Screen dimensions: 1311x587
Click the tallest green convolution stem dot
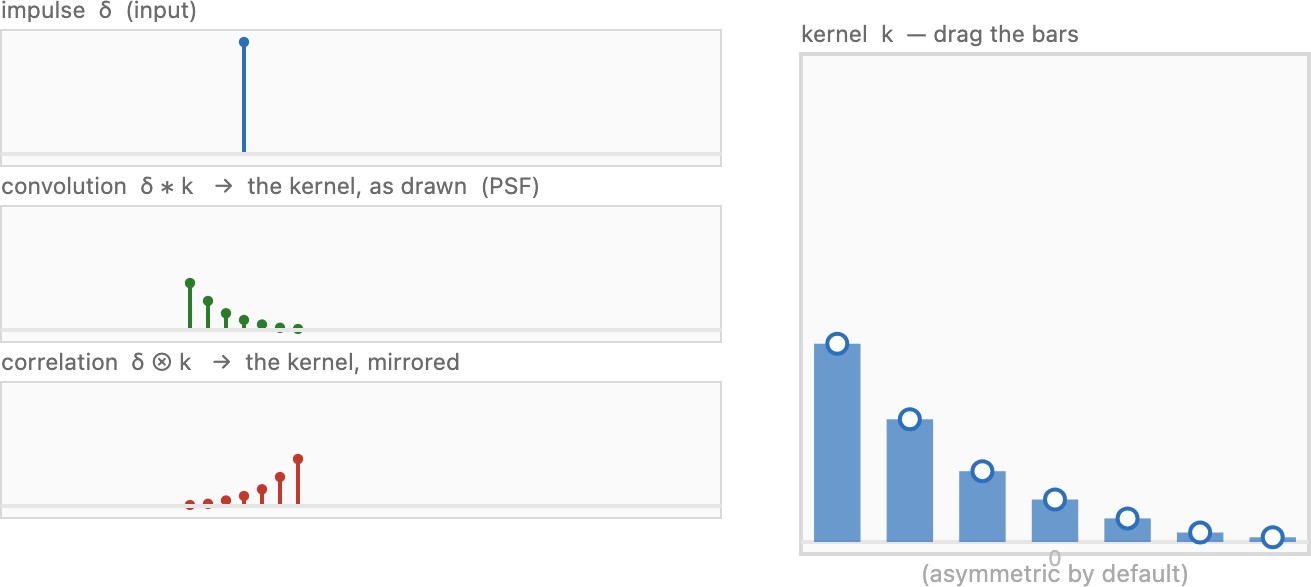click(190, 283)
